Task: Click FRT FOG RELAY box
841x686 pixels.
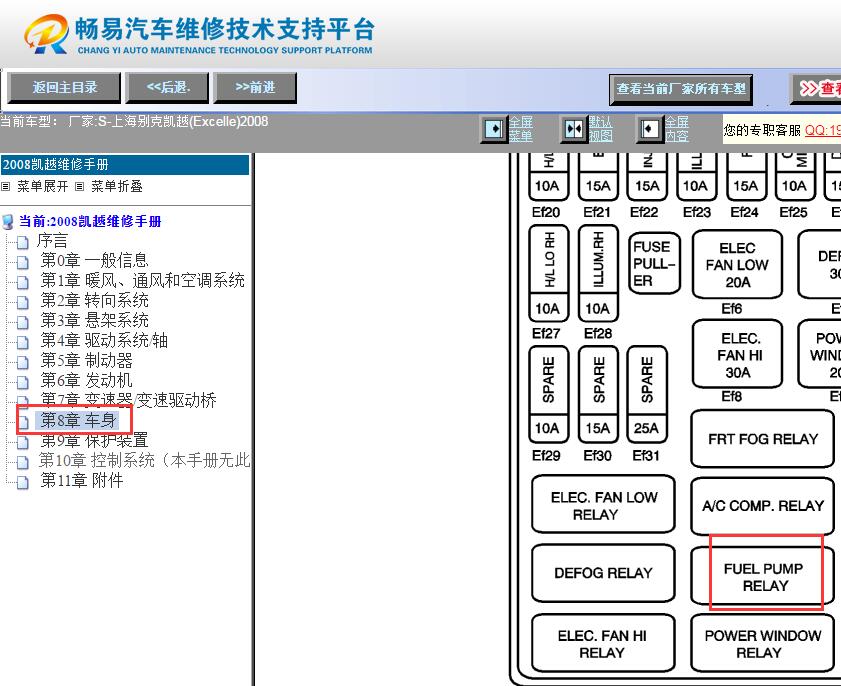Action: tap(763, 439)
